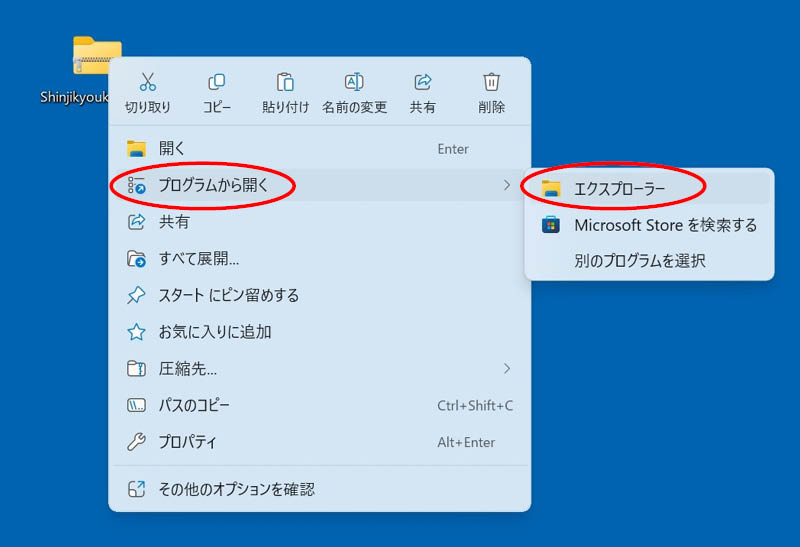The width and height of the screenshot is (800, 547).
Task: Click the Rename (名前の変更) icon
Action: coord(354,82)
